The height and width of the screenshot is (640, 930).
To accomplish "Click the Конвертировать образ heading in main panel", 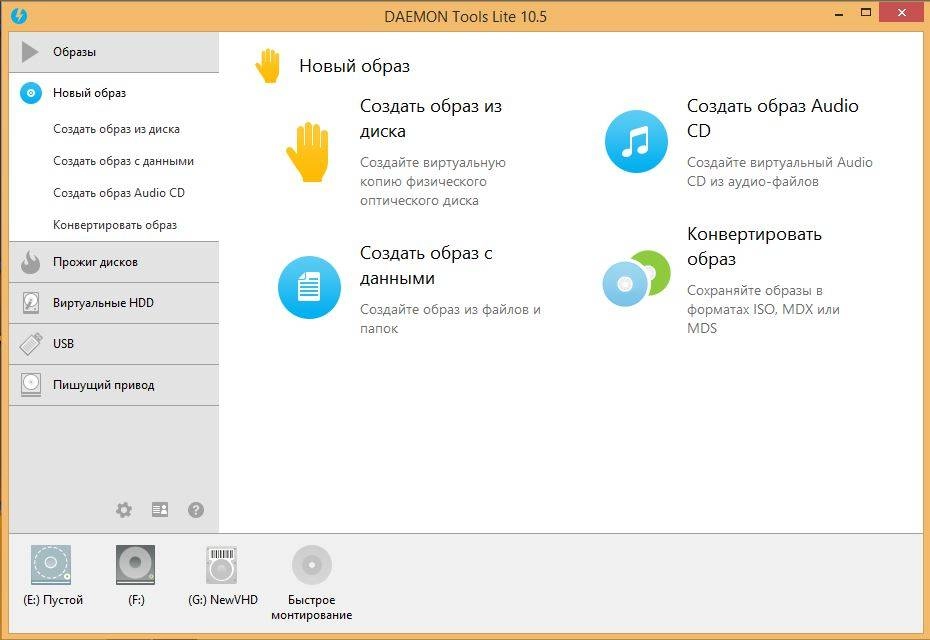I will (x=754, y=246).
